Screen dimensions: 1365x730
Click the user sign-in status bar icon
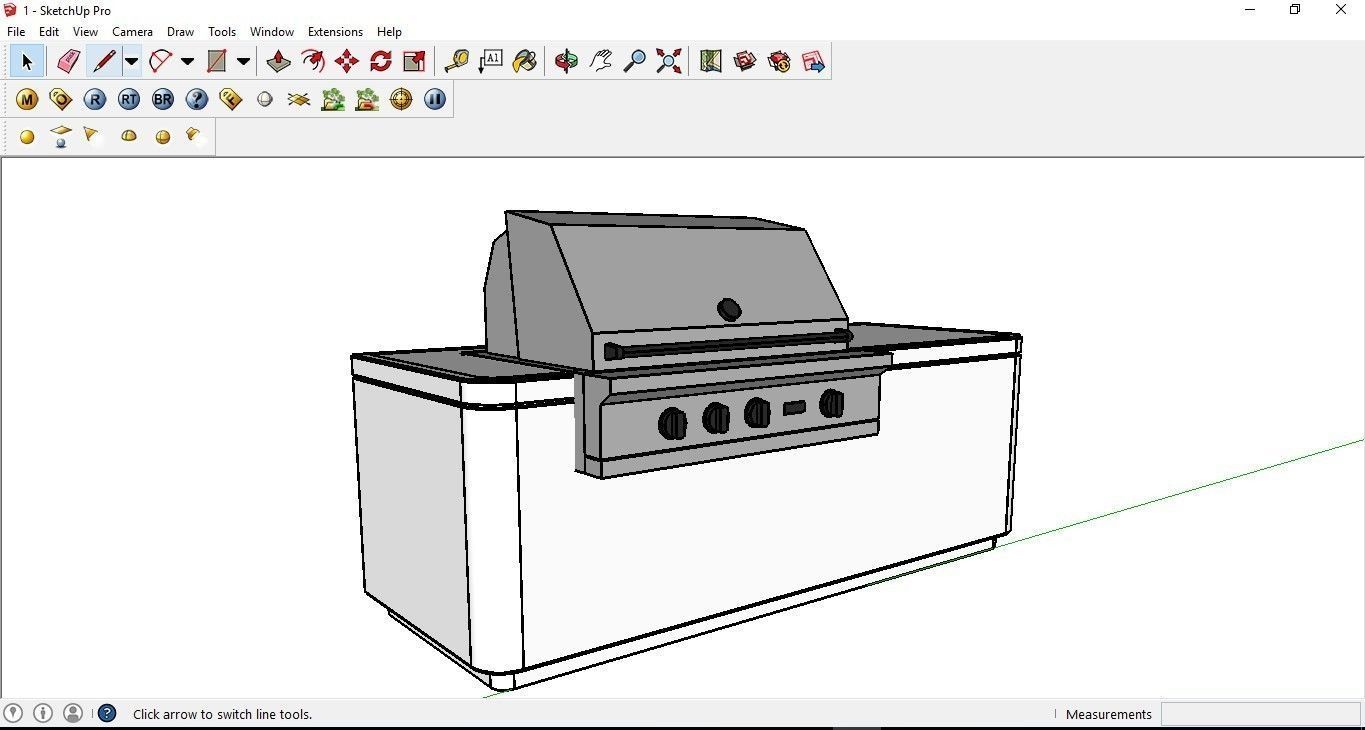point(73,713)
